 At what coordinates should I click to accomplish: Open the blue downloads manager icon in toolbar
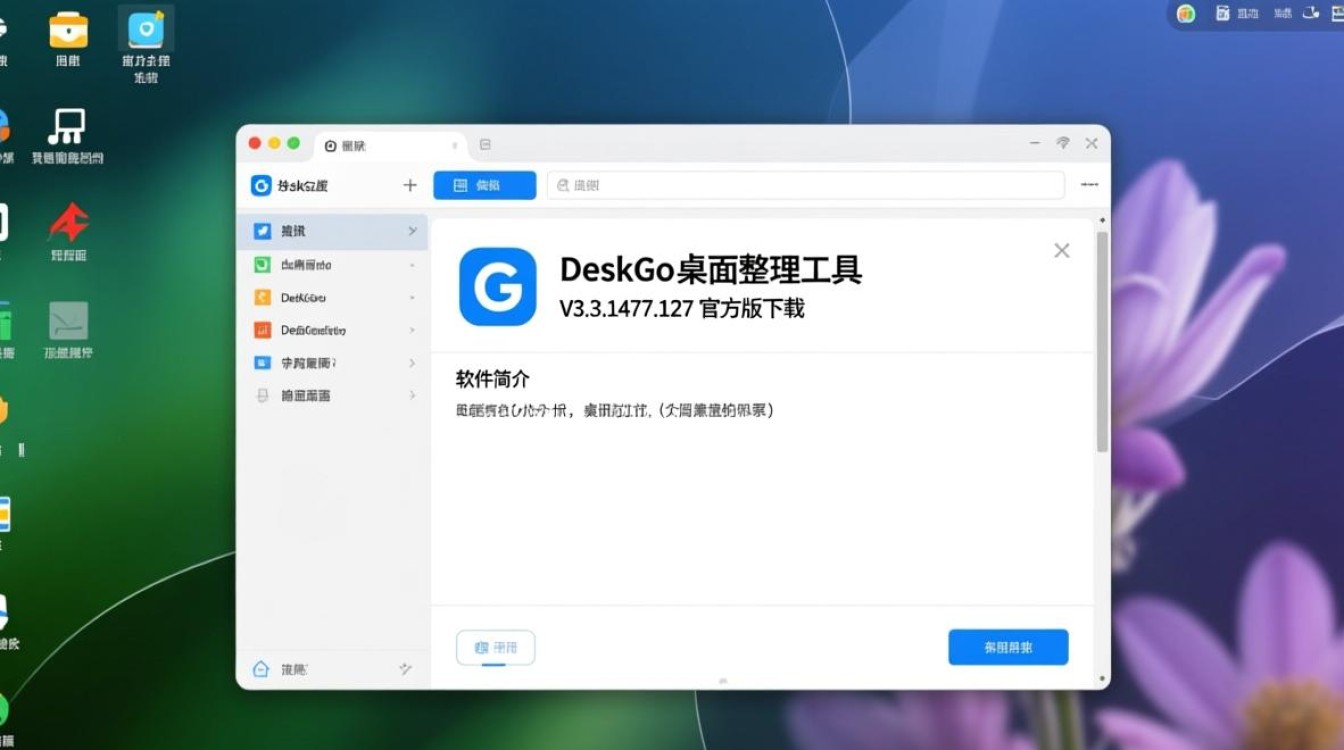(x=484, y=185)
